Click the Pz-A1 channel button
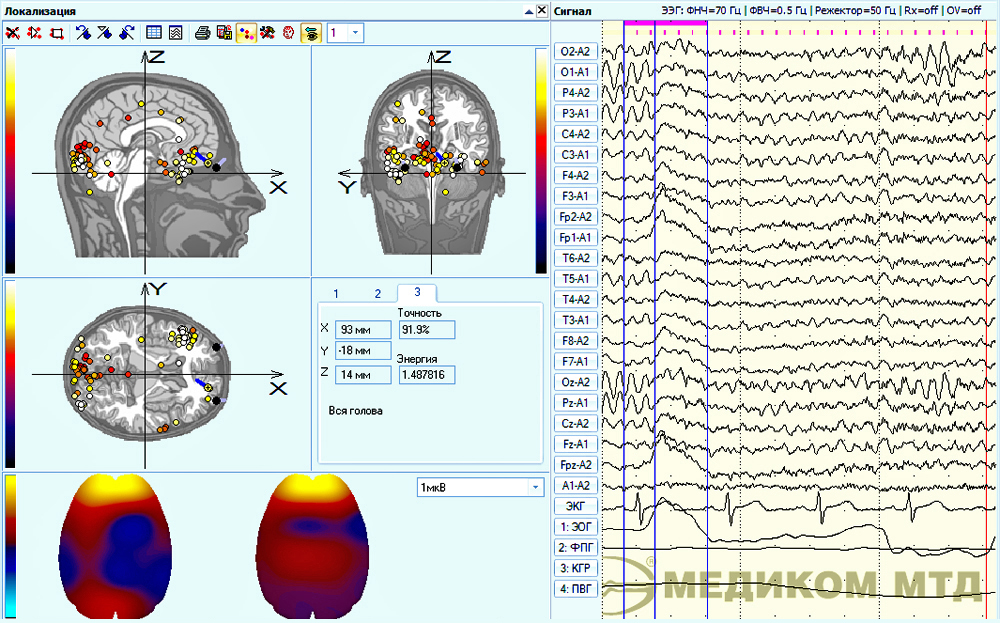 (x=576, y=403)
